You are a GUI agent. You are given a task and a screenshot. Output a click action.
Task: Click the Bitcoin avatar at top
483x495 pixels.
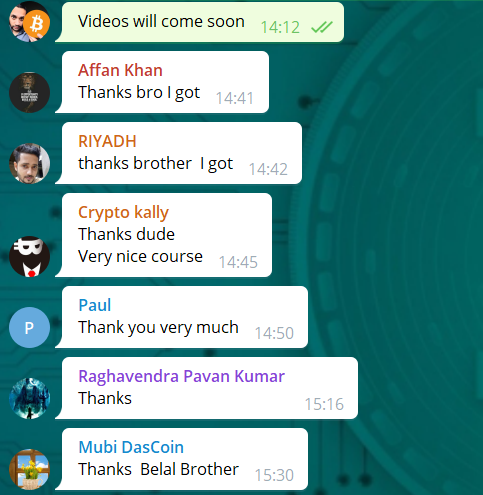(29, 22)
